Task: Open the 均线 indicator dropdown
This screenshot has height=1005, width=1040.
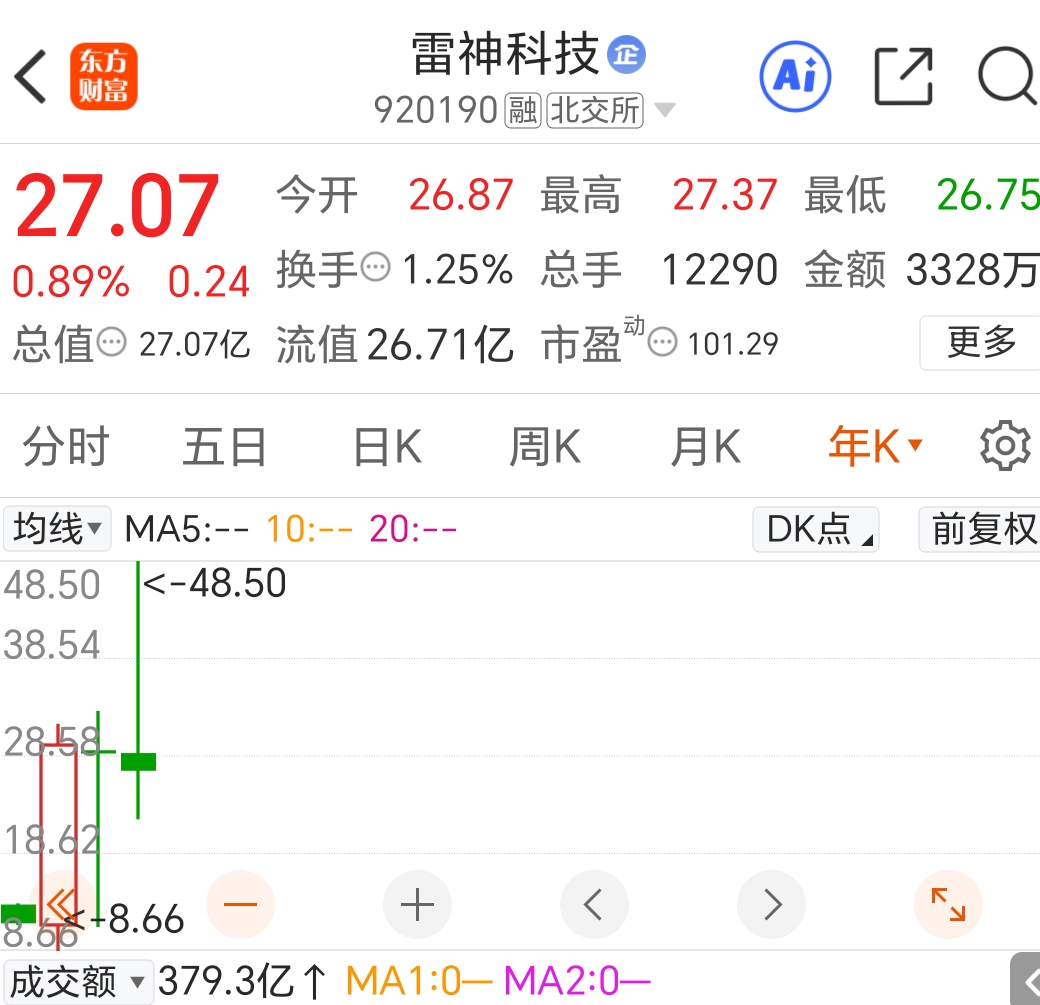Action: 57,529
